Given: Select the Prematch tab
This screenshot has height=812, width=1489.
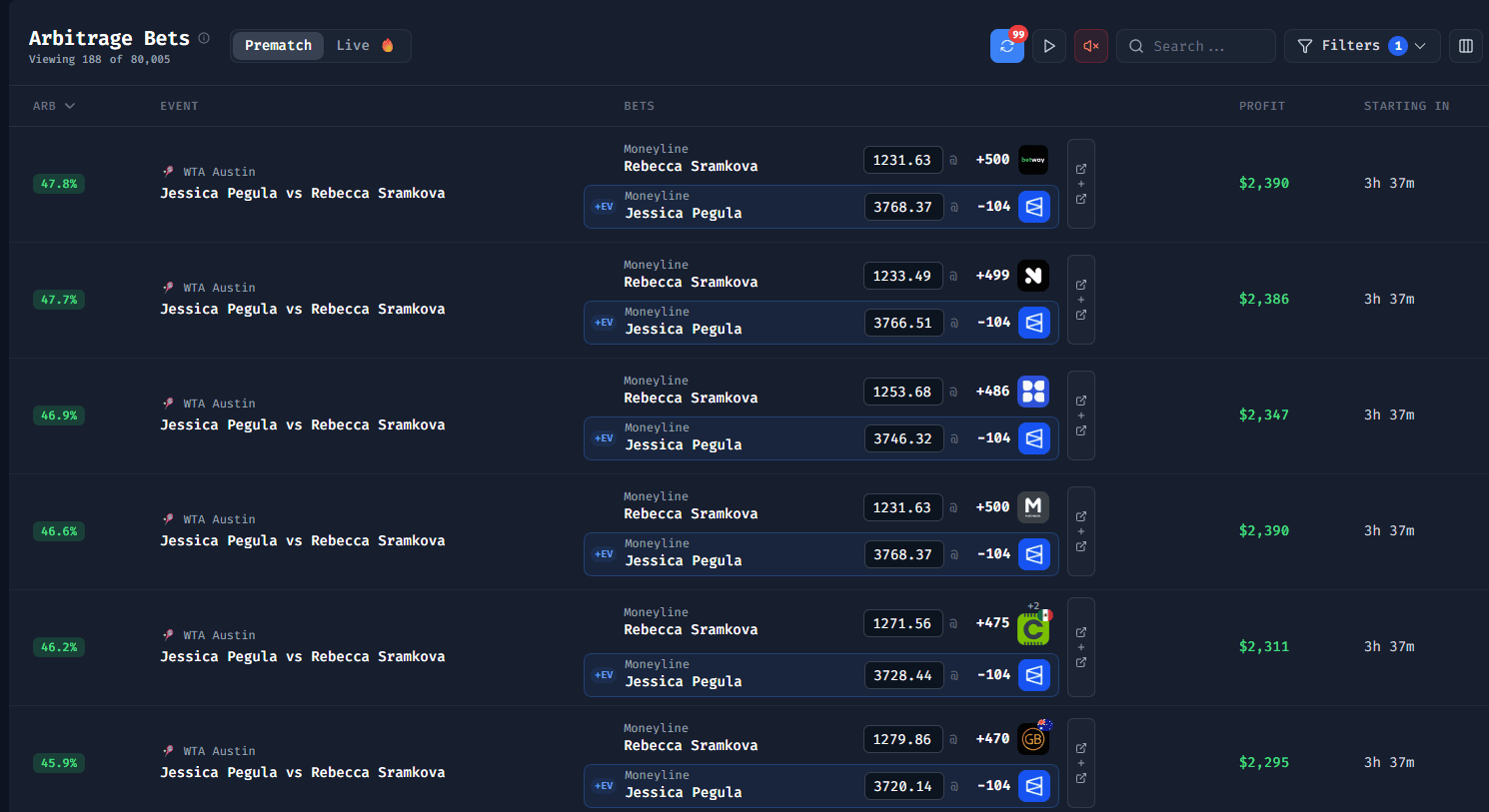Looking at the screenshot, I should click(x=278, y=45).
